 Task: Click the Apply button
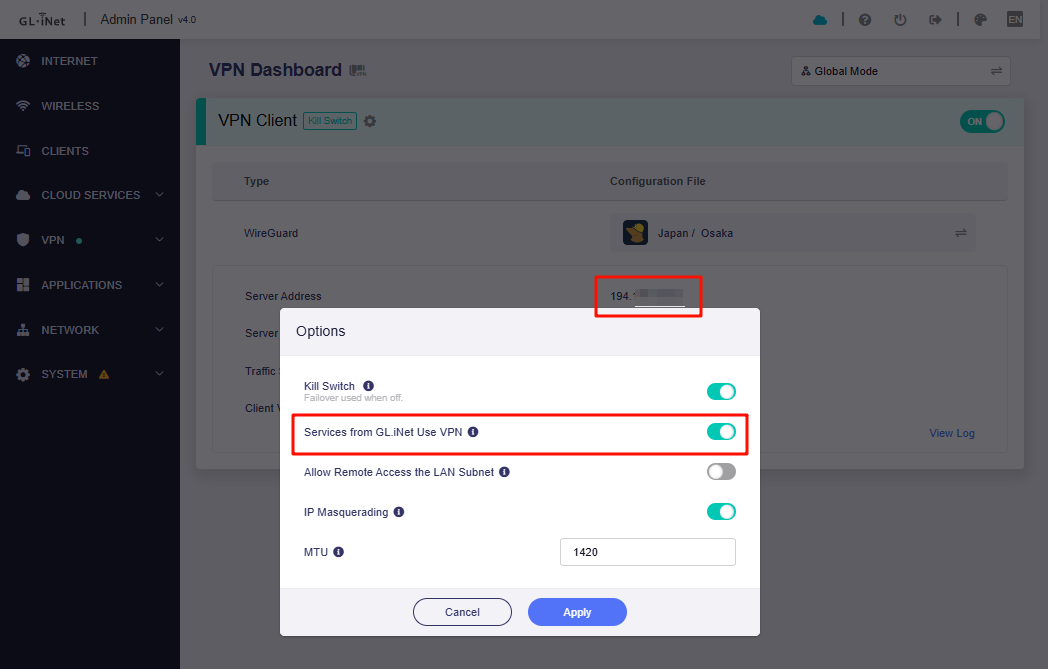[x=577, y=612]
